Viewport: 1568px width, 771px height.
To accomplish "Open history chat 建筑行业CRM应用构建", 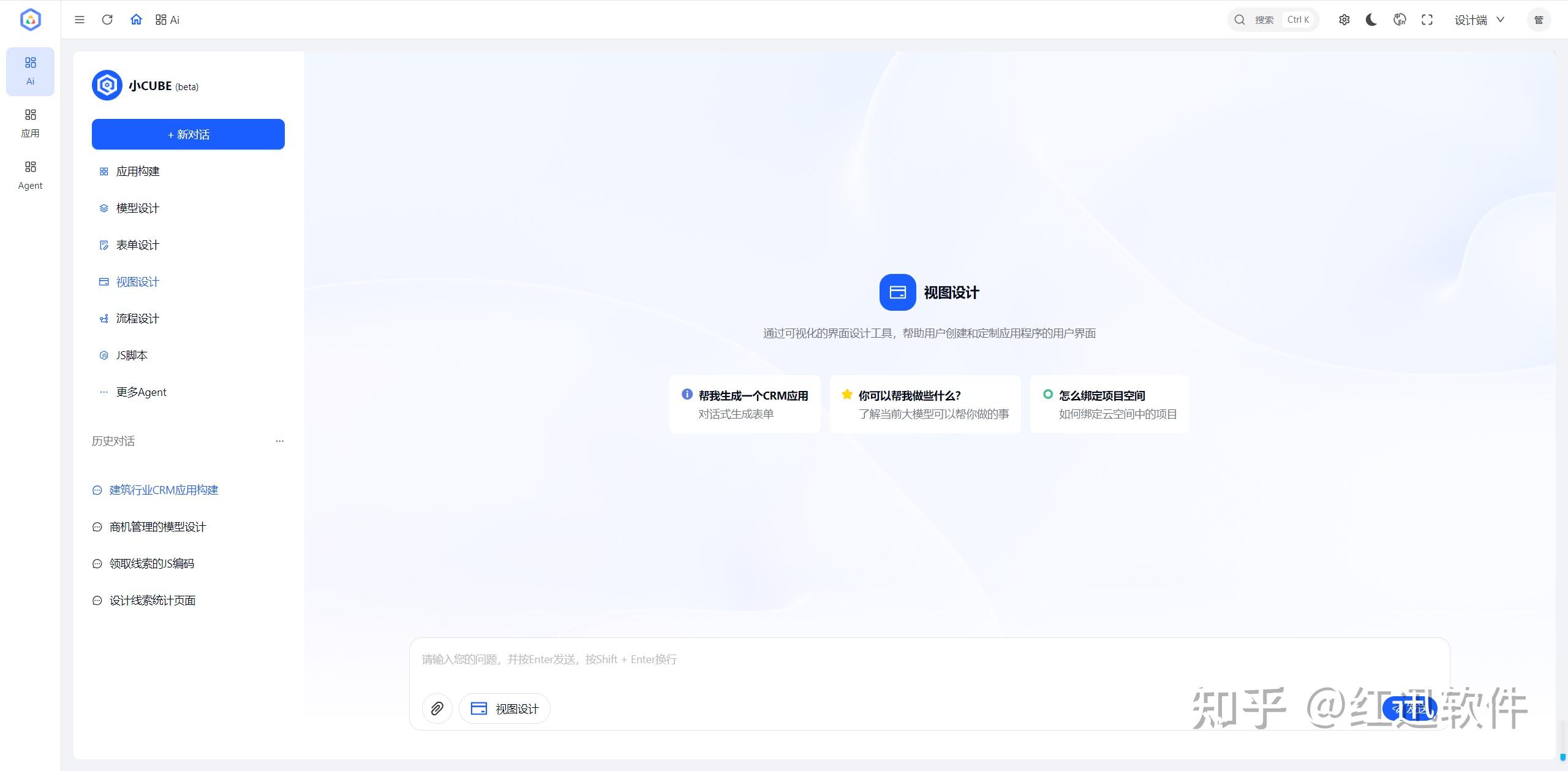I will 164,490.
